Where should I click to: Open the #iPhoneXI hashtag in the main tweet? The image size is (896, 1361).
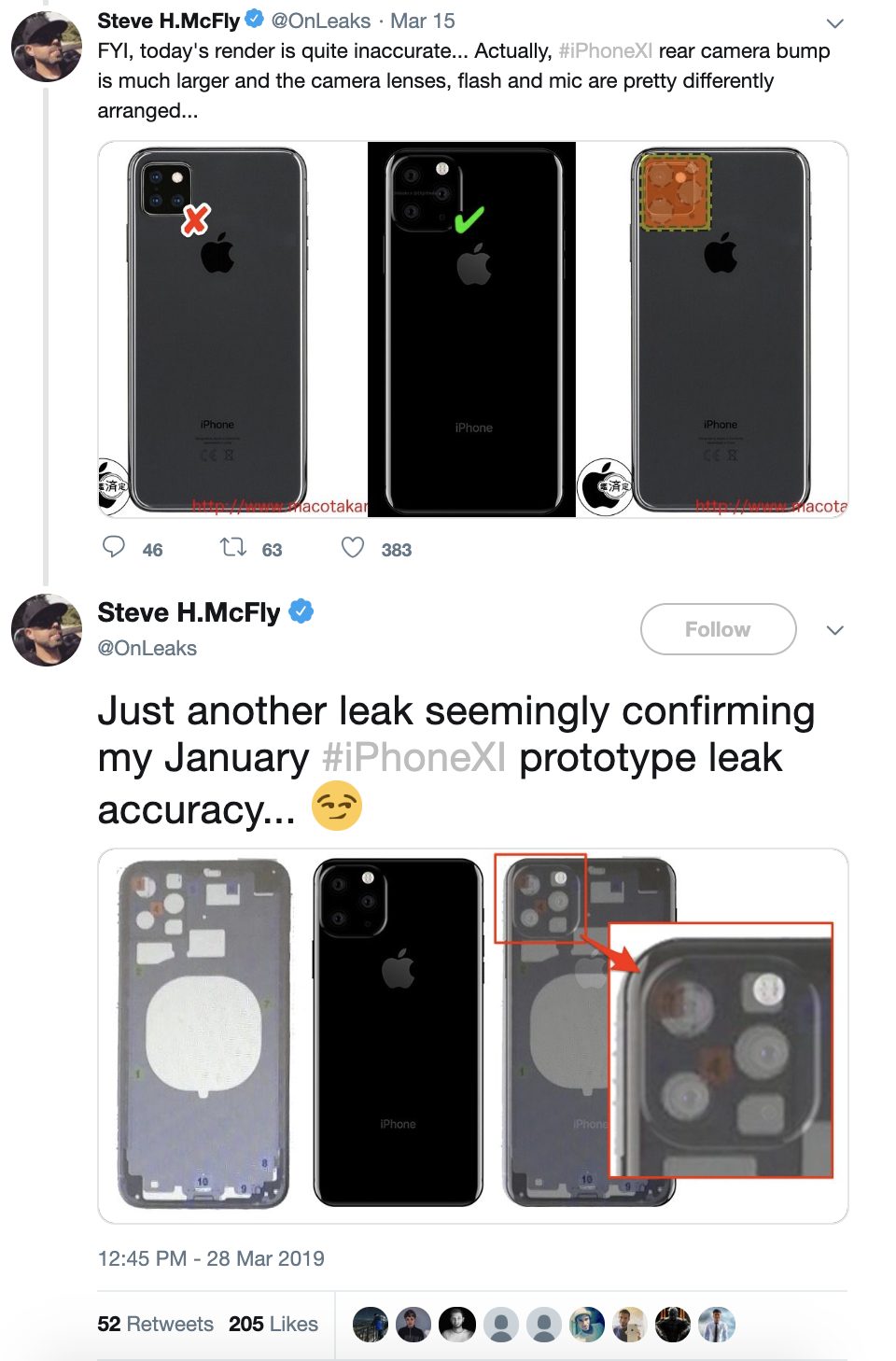[413, 757]
